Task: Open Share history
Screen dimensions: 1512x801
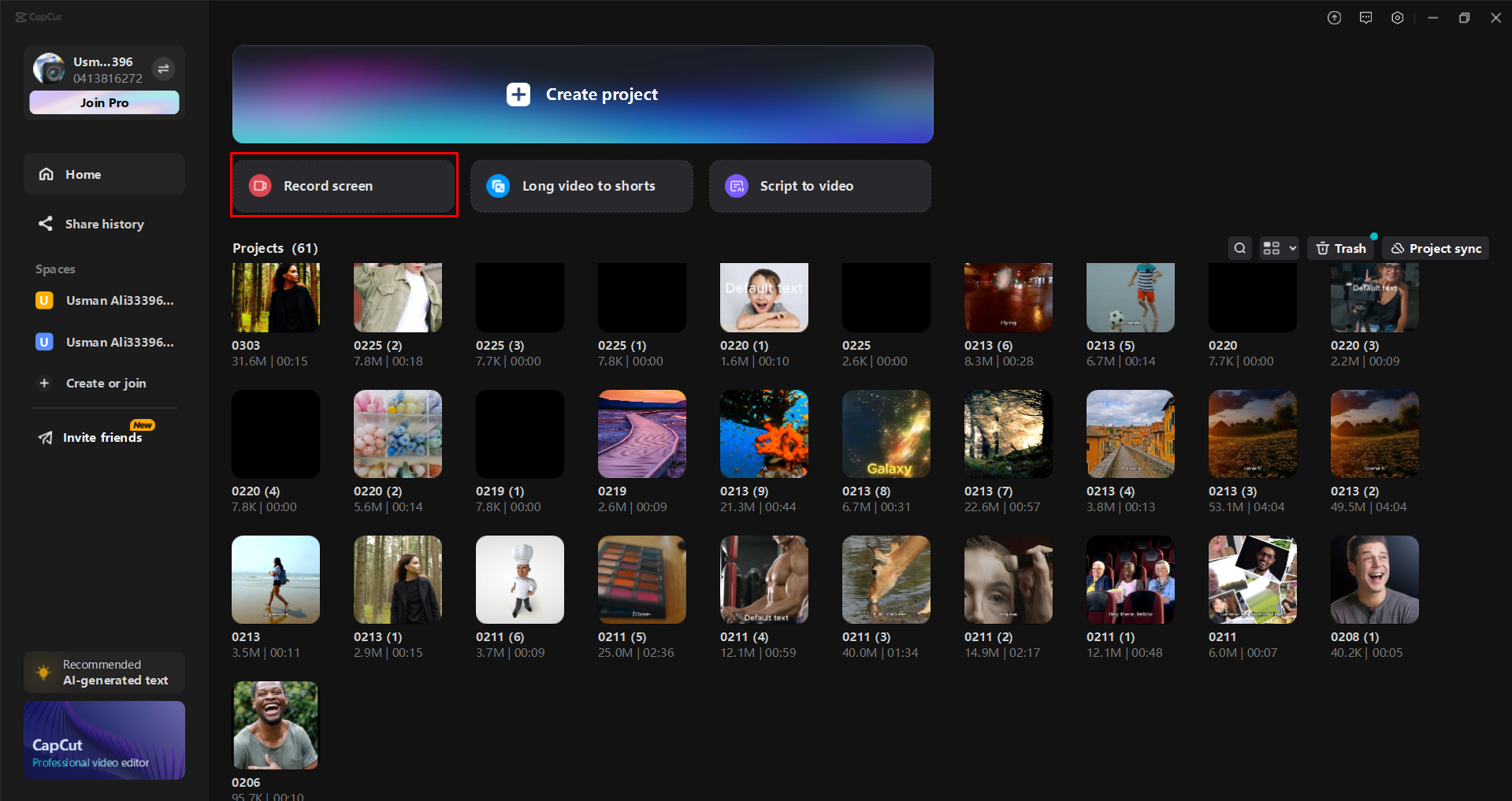Action: 104,224
